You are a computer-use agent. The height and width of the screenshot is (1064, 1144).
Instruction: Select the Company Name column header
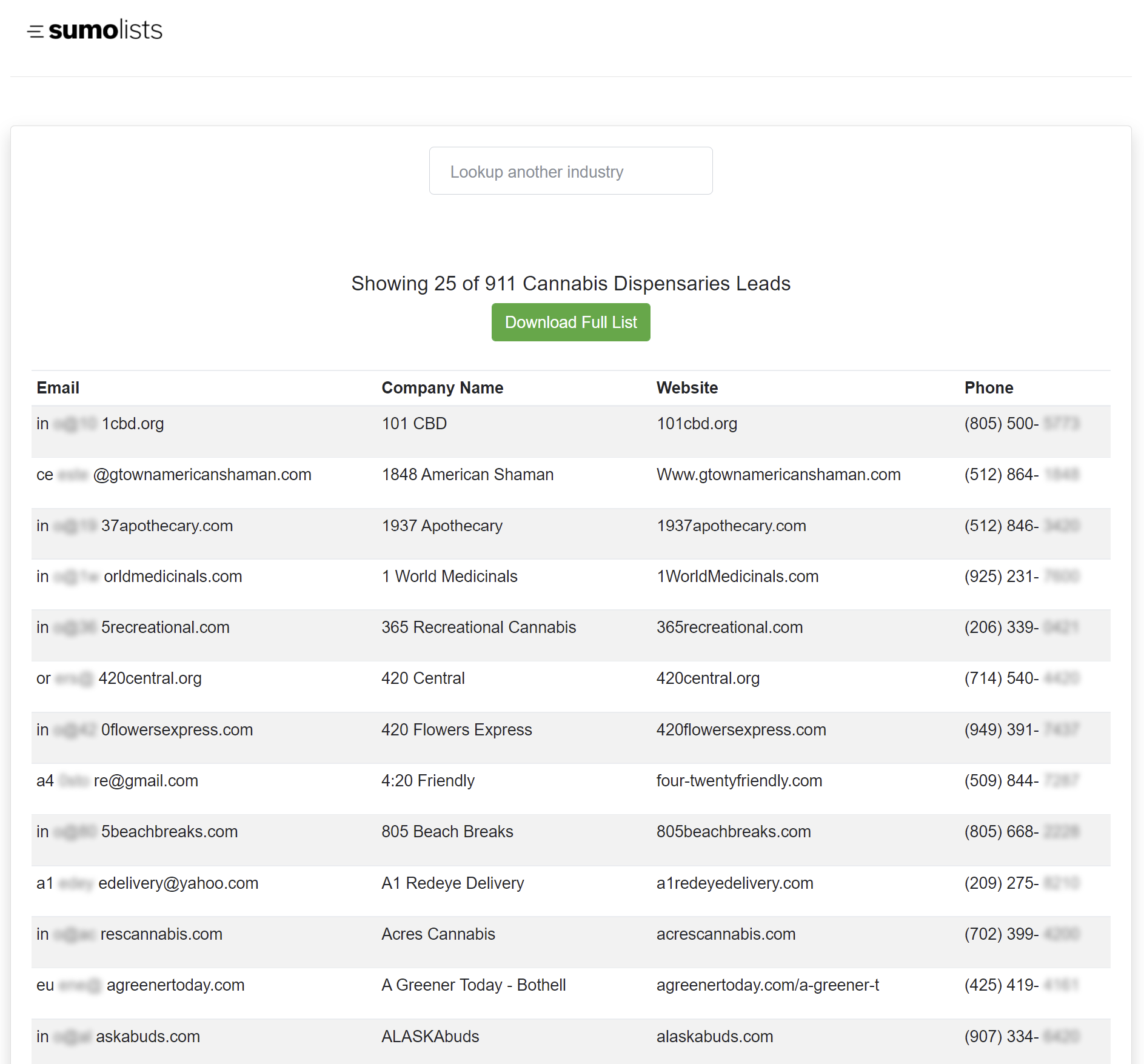click(442, 388)
